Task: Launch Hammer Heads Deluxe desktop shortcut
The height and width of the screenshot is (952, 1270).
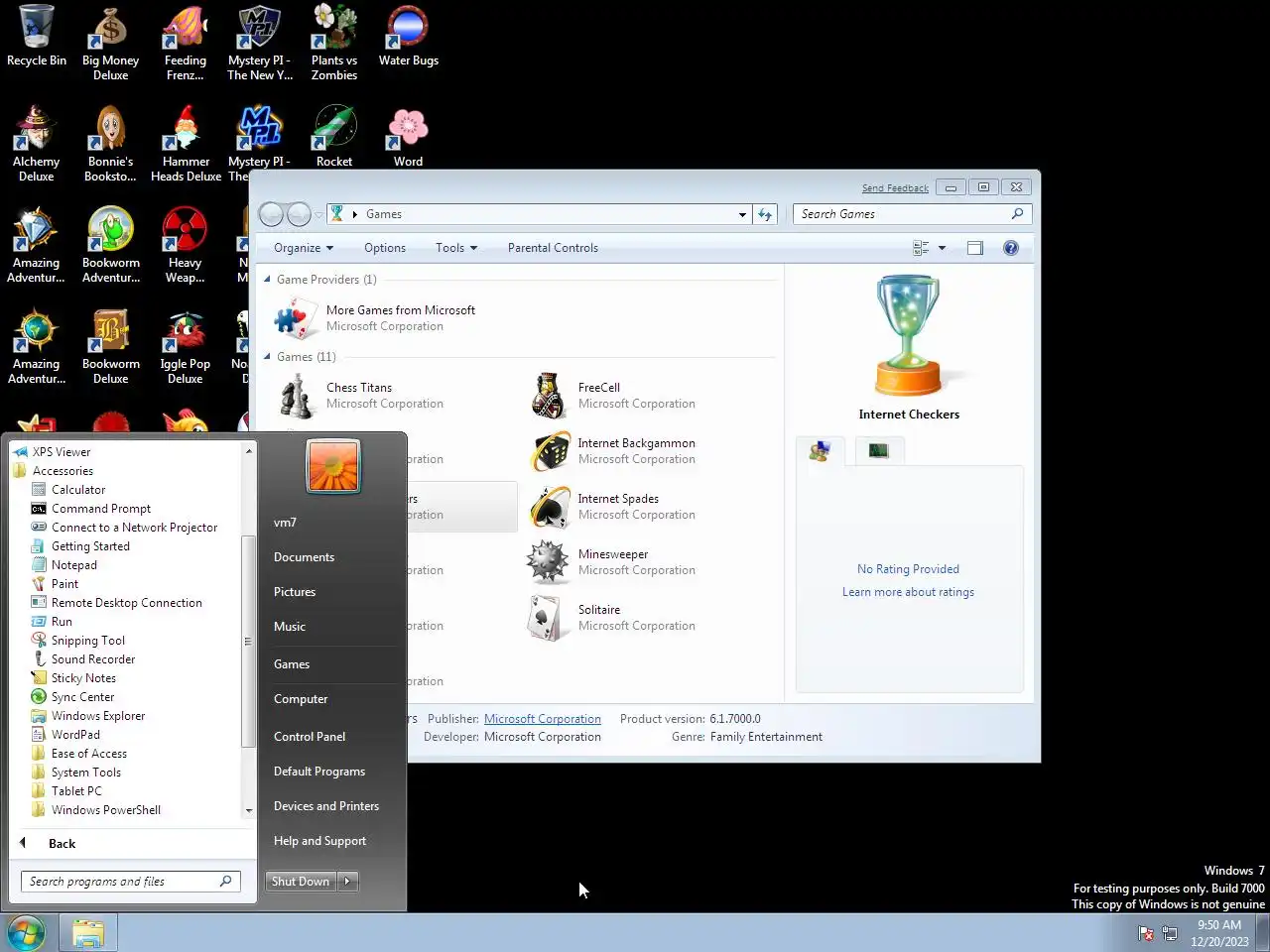Action: 186,145
